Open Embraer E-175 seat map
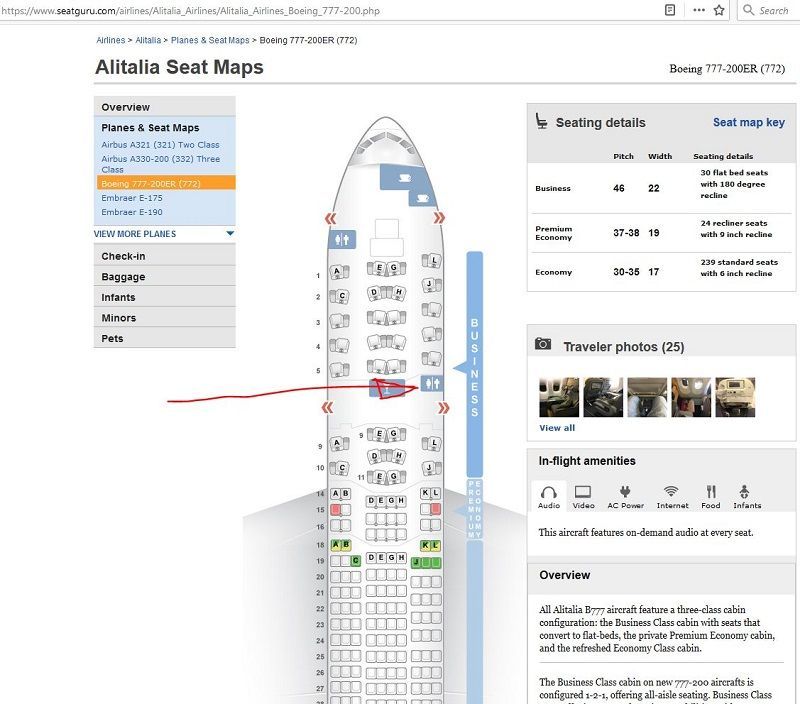 pos(132,198)
